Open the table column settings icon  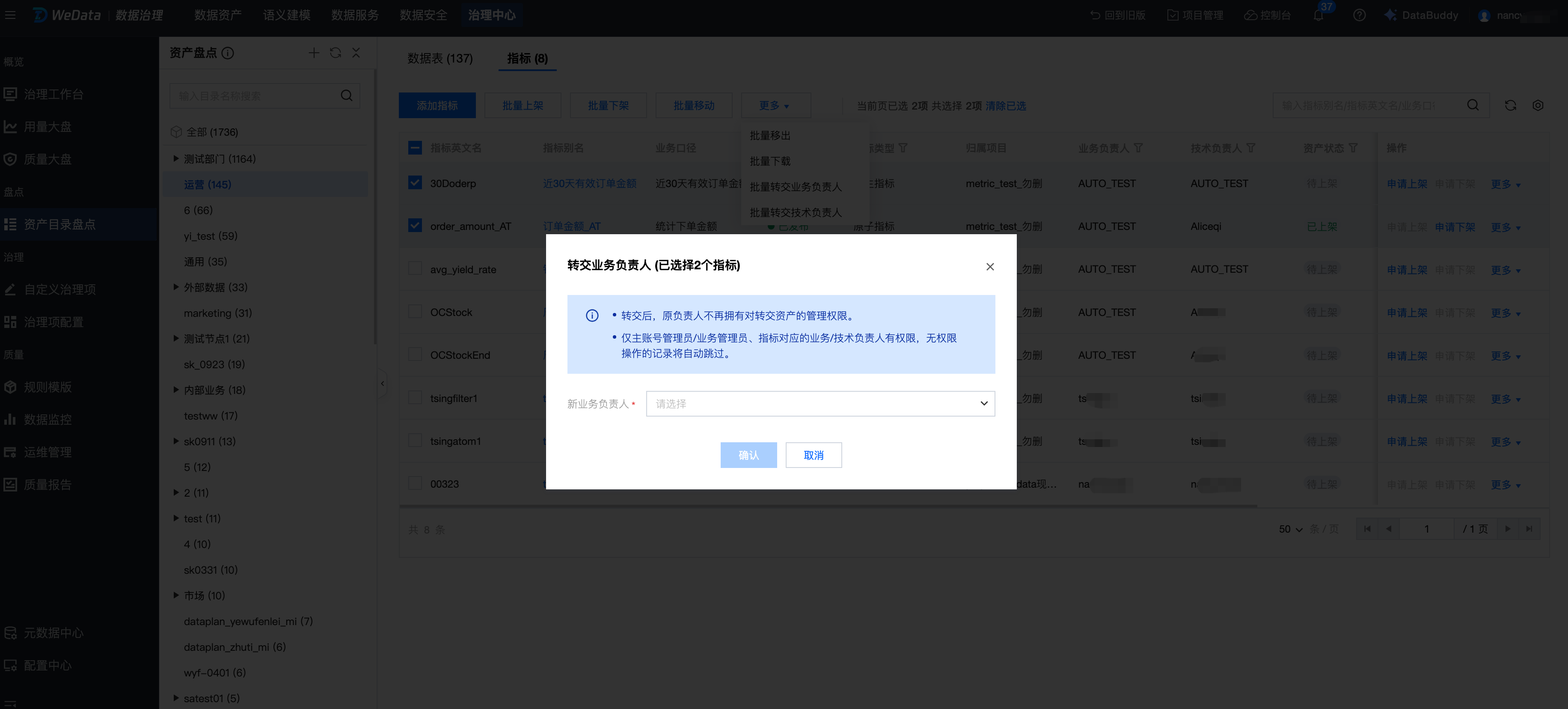1538,105
